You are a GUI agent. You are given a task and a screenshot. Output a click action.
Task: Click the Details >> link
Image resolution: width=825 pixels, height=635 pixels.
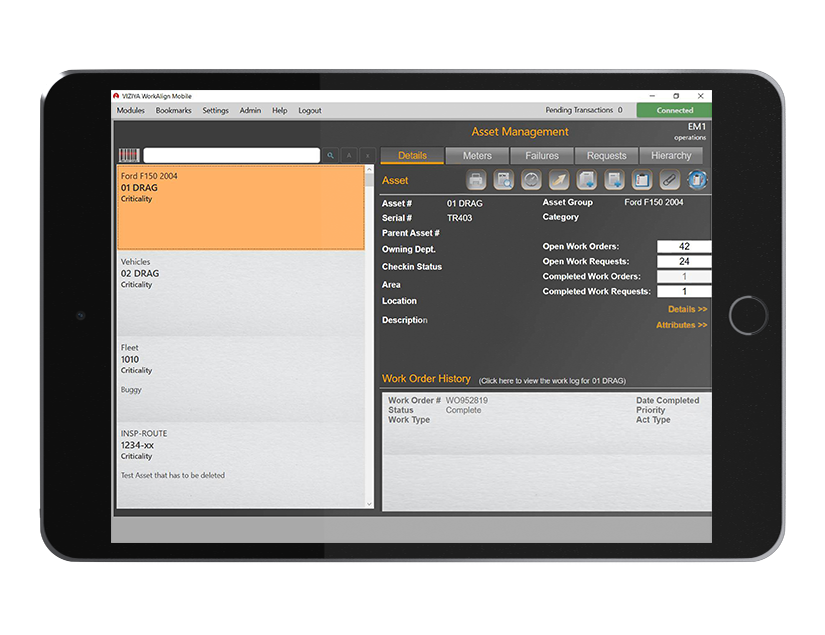(x=687, y=309)
